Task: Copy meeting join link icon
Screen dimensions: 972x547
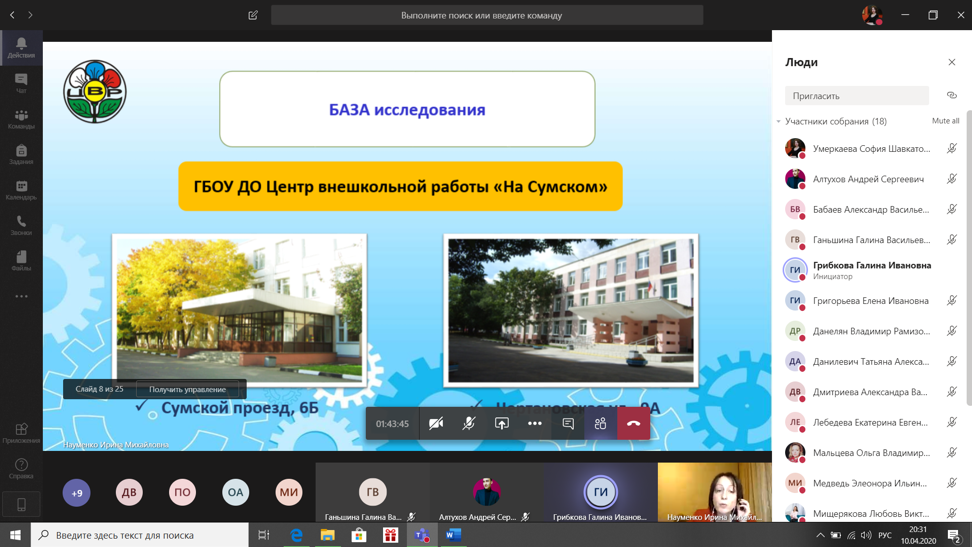Action: point(952,96)
